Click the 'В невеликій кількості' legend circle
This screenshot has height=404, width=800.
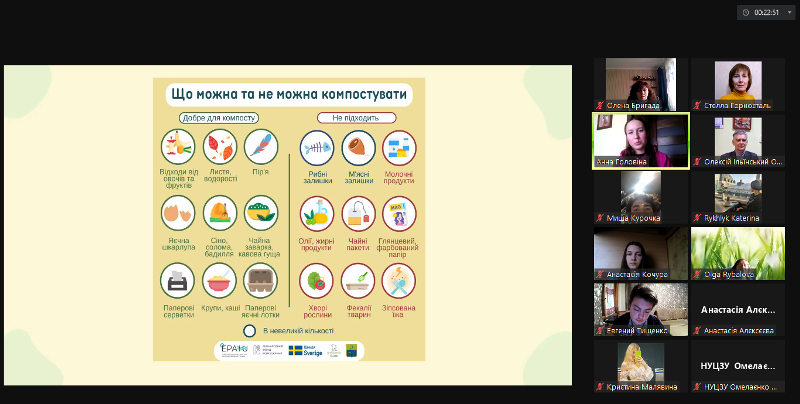click(250, 330)
